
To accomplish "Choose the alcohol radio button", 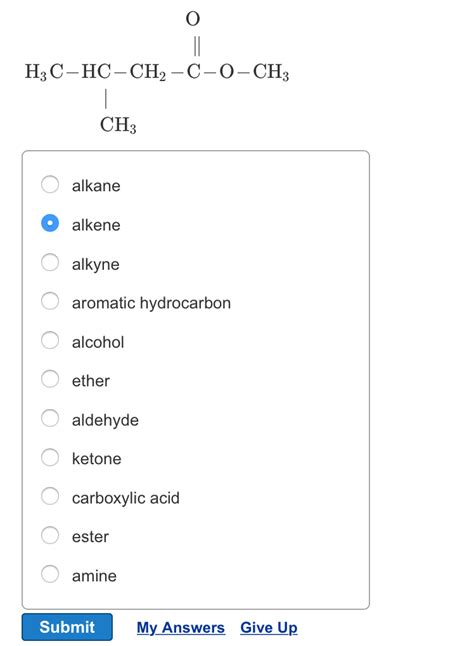I will [50, 340].
